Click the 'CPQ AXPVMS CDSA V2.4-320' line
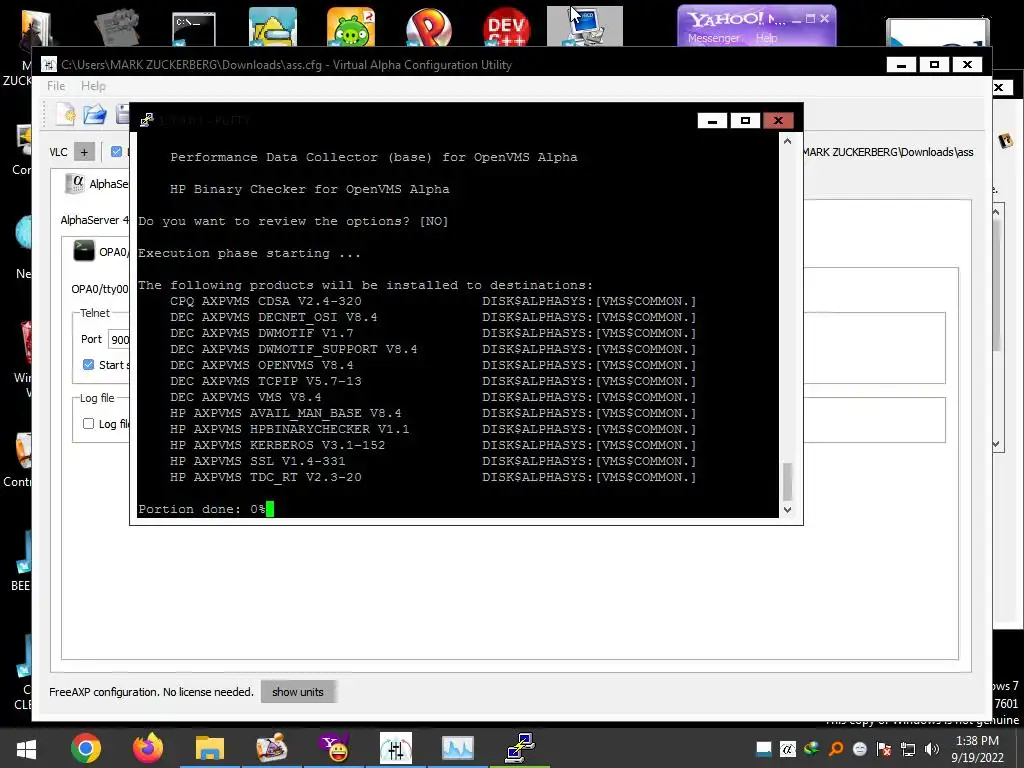 tap(266, 301)
